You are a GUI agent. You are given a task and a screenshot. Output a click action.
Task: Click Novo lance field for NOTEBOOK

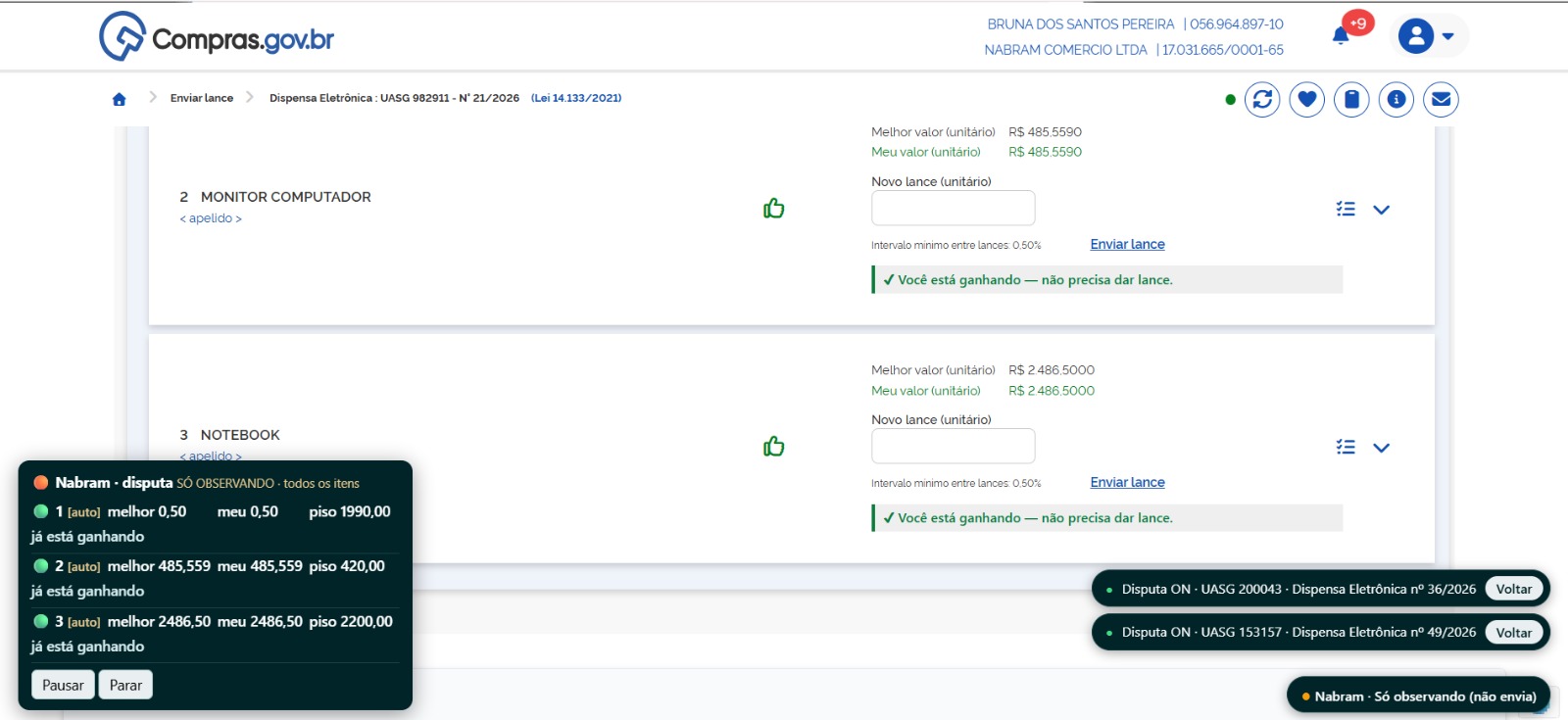(954, 446)
